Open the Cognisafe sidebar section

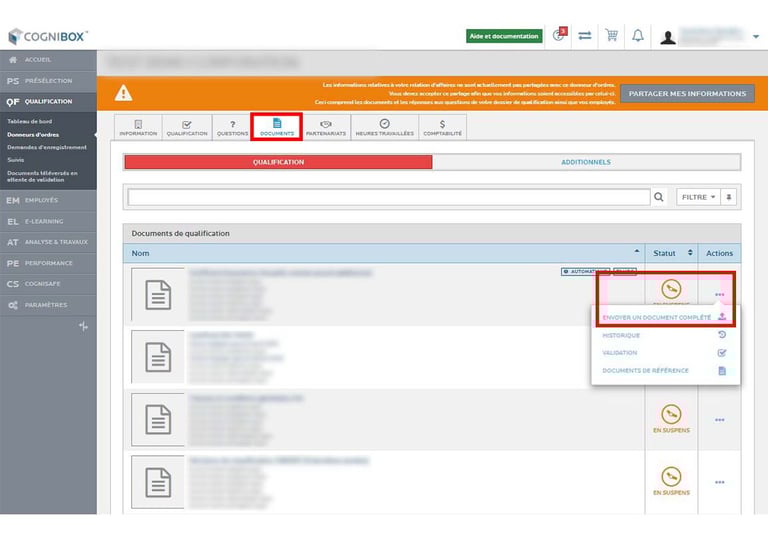point(48,284)
